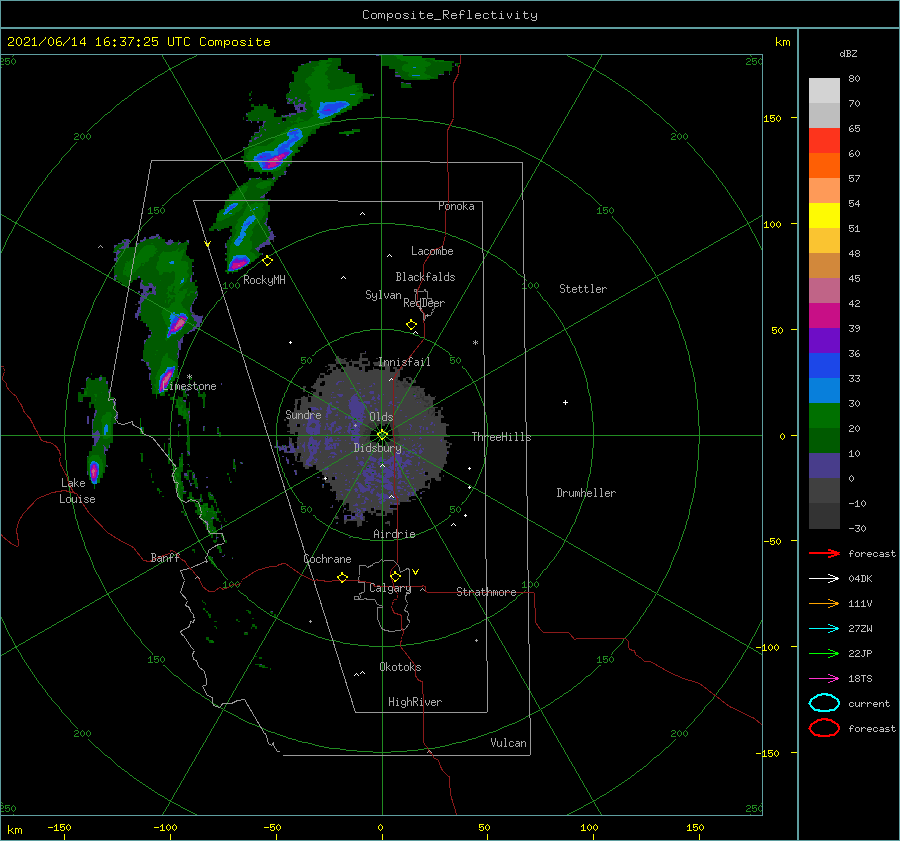This screenshot has width=900, height=841.
Task: Click the yellow diamond marker above Calgary label
Action: point(395,576)
